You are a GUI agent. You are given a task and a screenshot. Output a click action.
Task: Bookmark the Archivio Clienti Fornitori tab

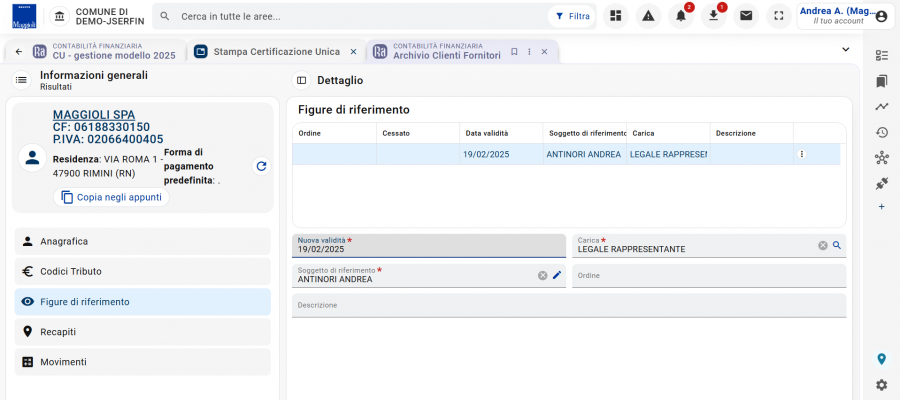click(514, 52)
